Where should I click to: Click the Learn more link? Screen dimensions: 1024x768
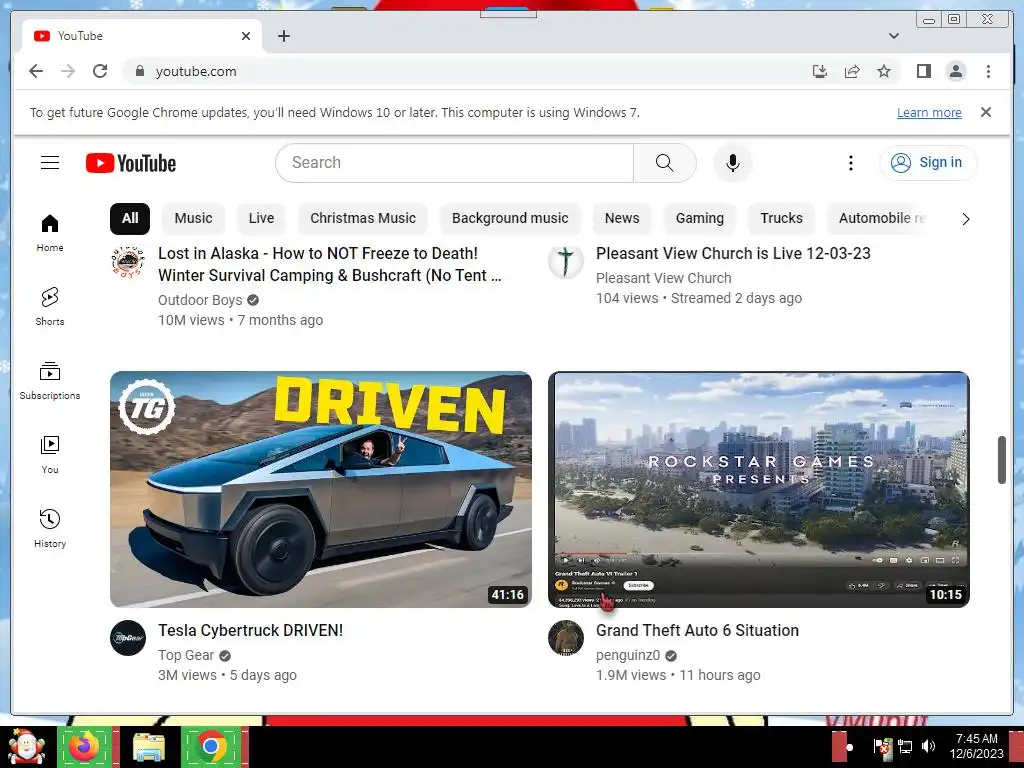[x=929, y=112]
